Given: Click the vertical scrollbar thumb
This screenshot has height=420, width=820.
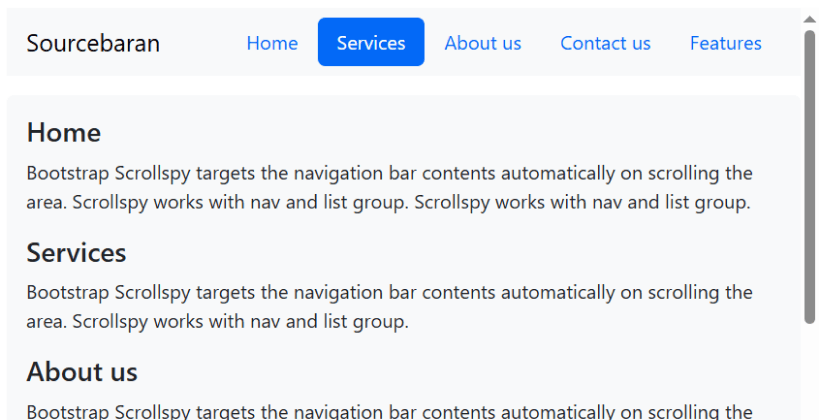Looking at the screenshot, I should [x=809, y=175].
